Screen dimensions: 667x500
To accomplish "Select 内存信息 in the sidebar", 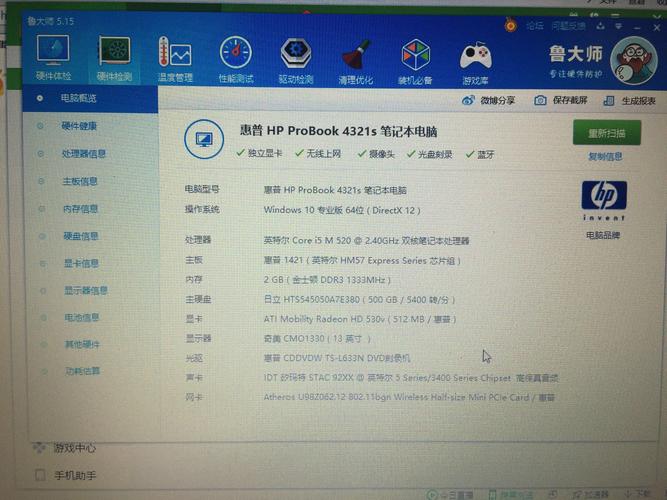I will pyautogui.click(x=80, y=209).
